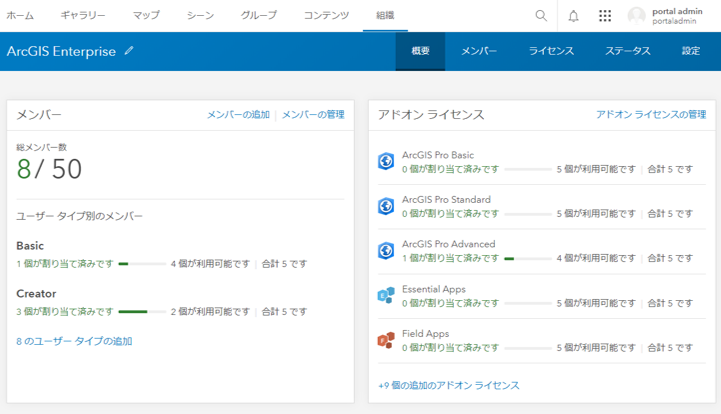Click the ArcGIS Pro Standard progress bar
Image resolution: width=721 pixels, height=414 pixels.
(528, 214)
